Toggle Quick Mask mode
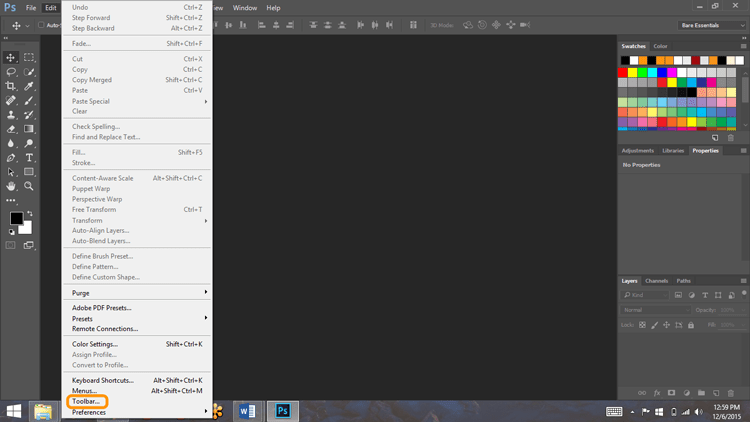 click(x=11, y=245)
